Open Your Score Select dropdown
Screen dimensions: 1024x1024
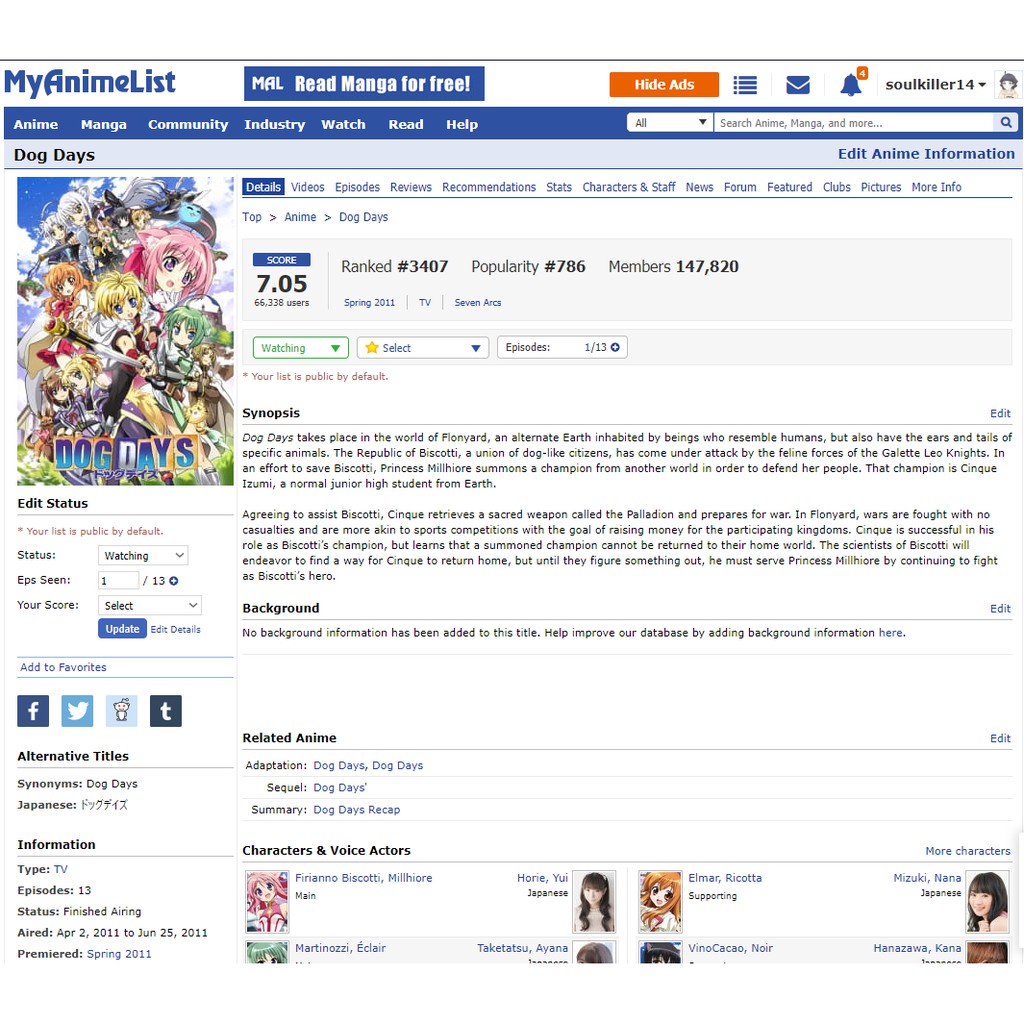tap(150, 606)
